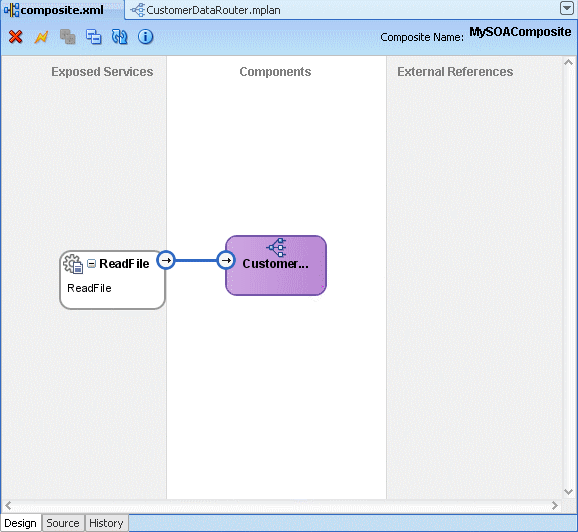Viewport: 578px width, 532px height.
Task: Click the blue overlapping windows toolbar icon
Action: [94, 37]
